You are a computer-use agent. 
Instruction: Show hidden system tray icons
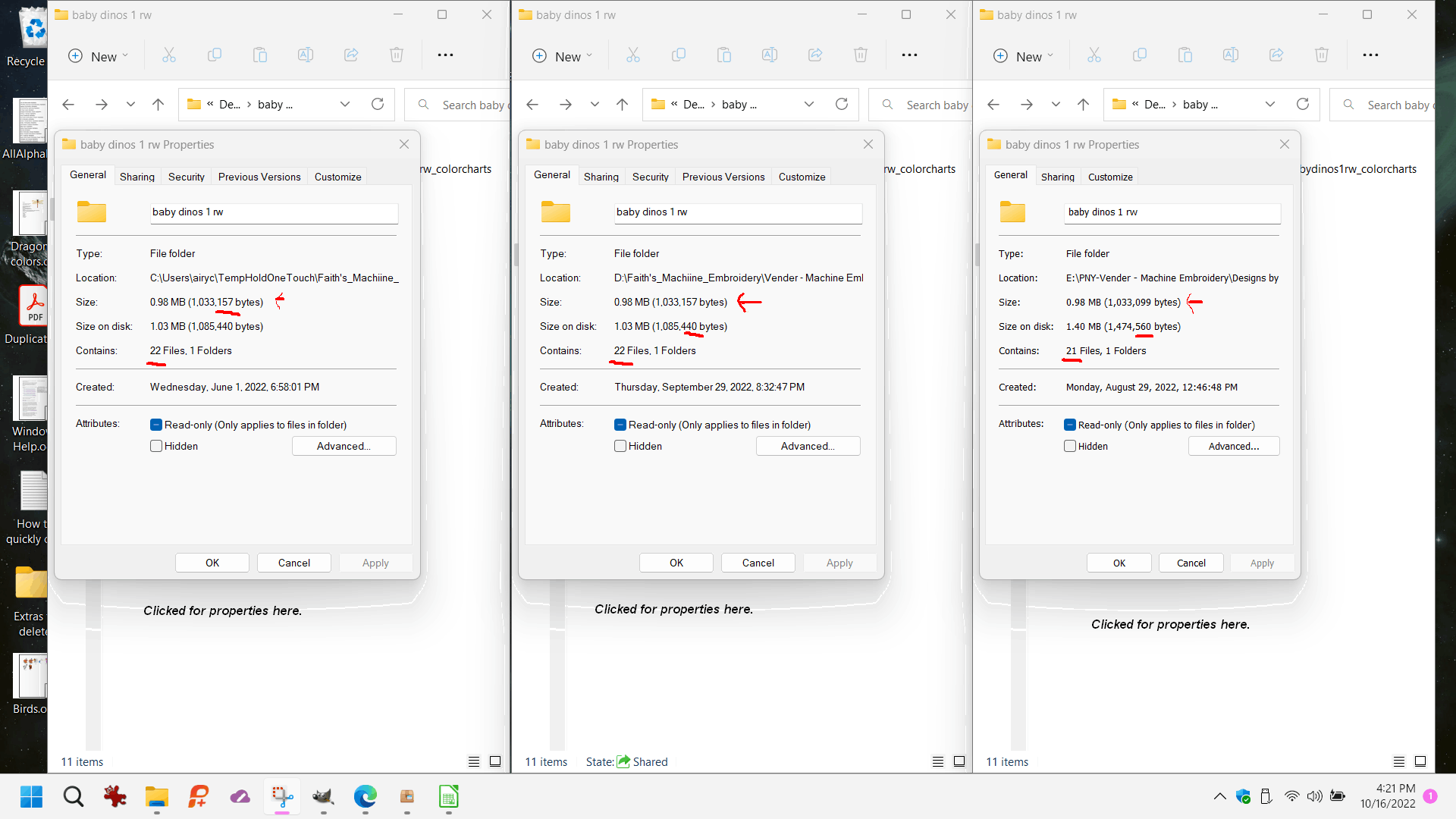pos(1219,796)
